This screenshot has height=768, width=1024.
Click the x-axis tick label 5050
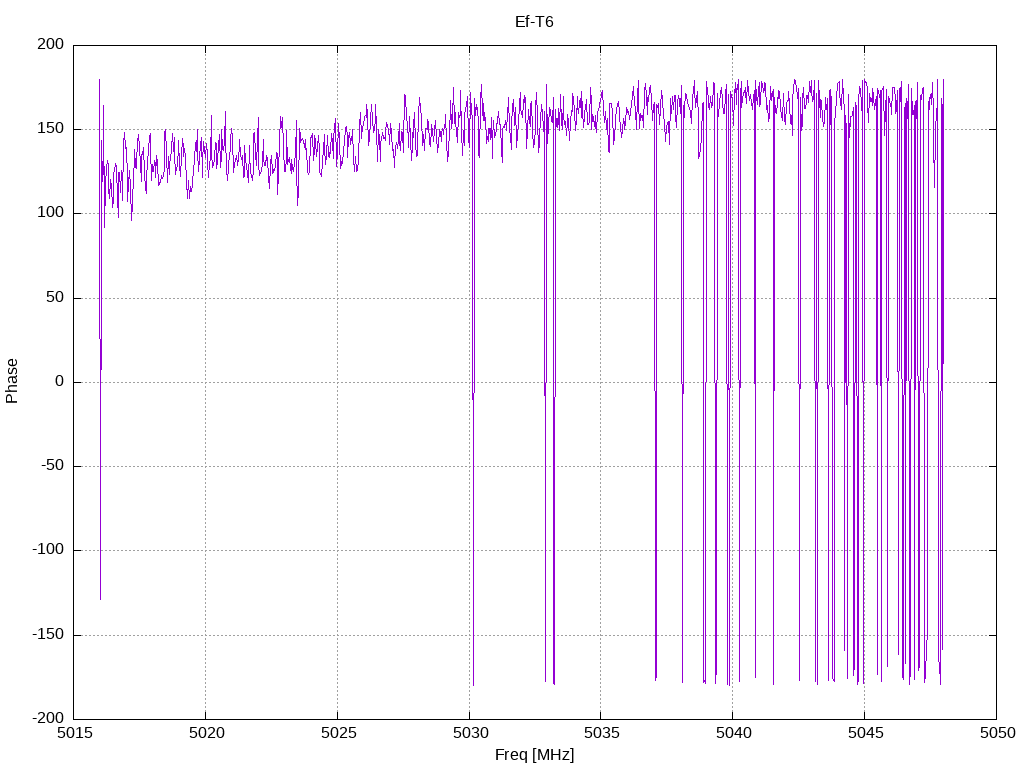tap(997, 733)
